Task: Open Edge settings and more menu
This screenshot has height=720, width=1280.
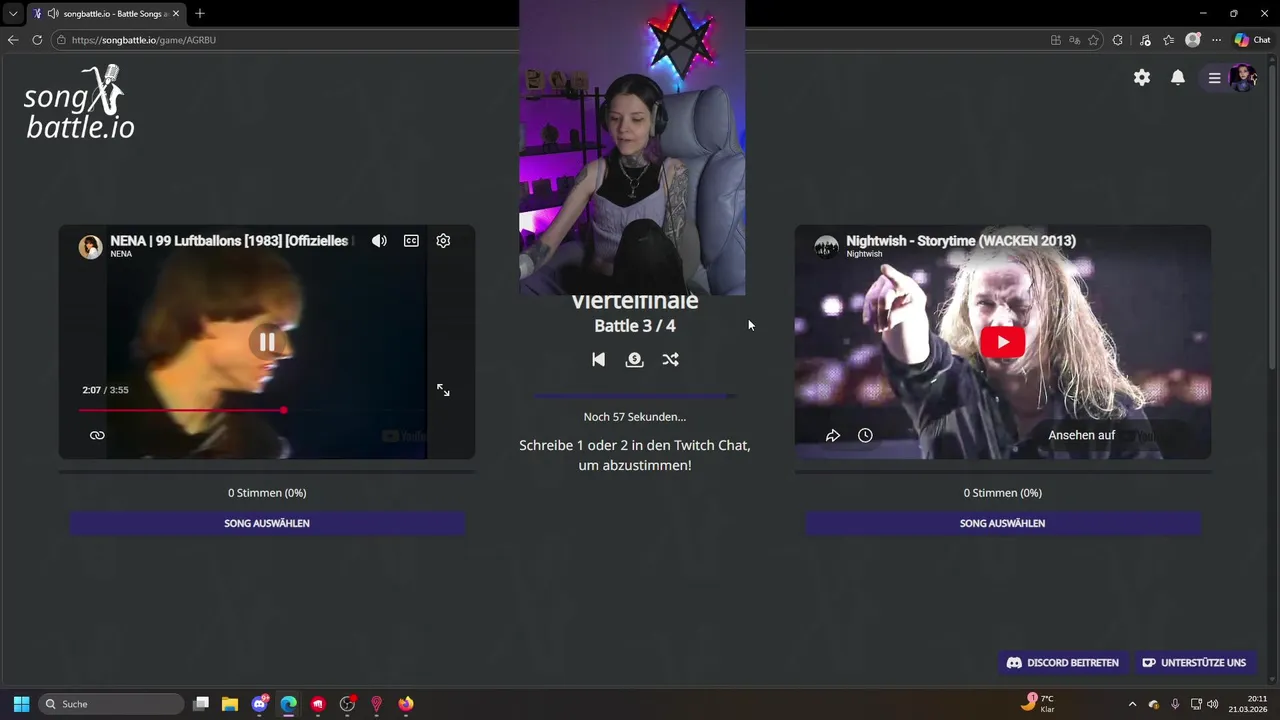Action: pyautogui.click(x=1216, y=40)
